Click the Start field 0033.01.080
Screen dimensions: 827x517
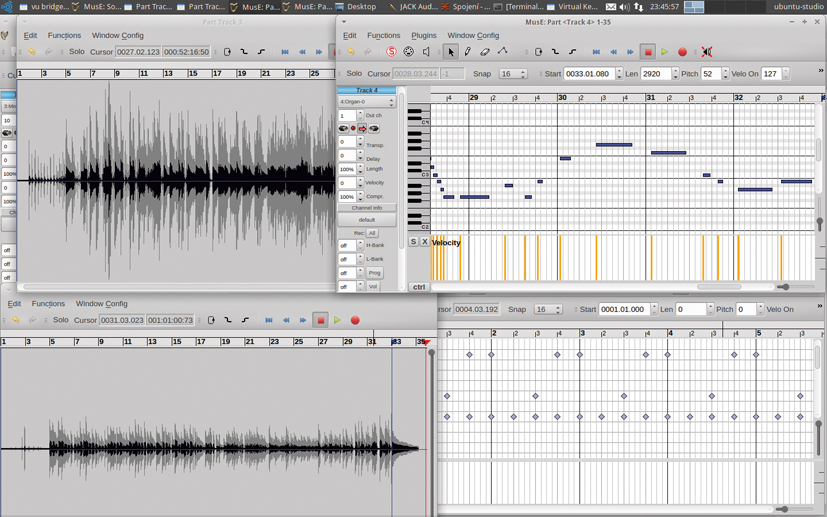pos(589,74)
